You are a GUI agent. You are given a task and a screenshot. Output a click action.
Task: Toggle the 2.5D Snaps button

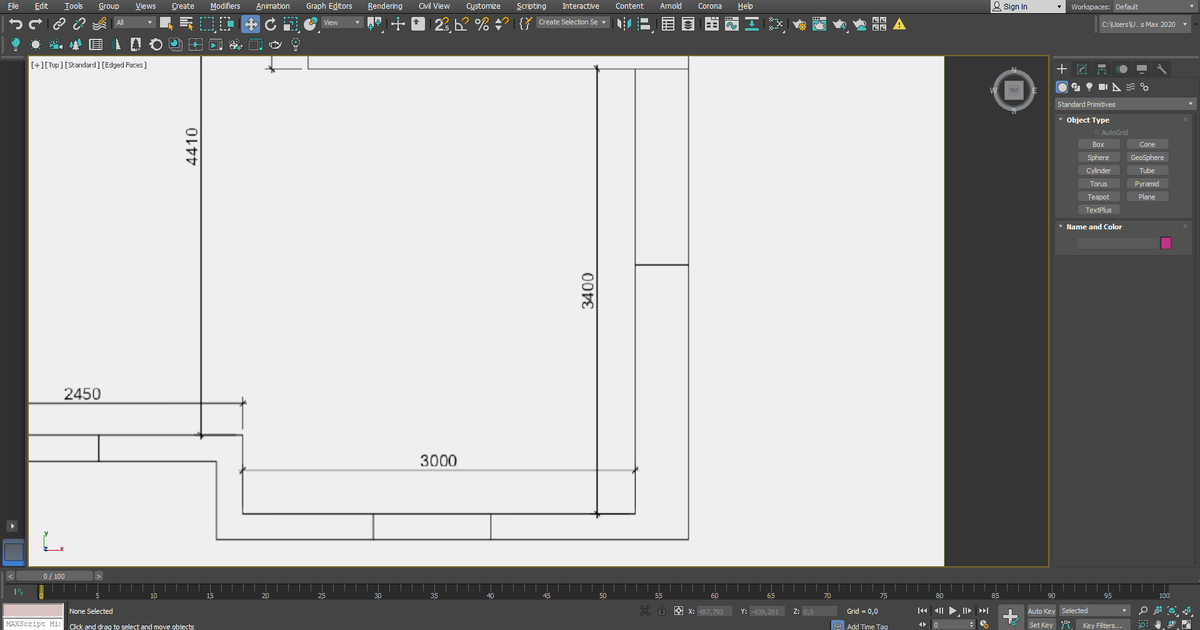point(441,24)
